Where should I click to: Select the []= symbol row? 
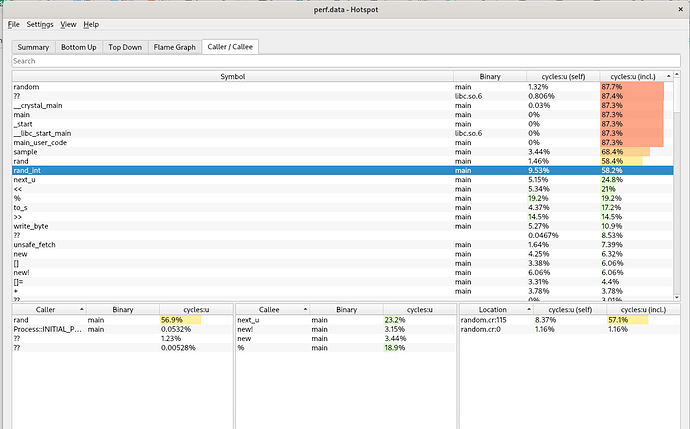point(343,282)
